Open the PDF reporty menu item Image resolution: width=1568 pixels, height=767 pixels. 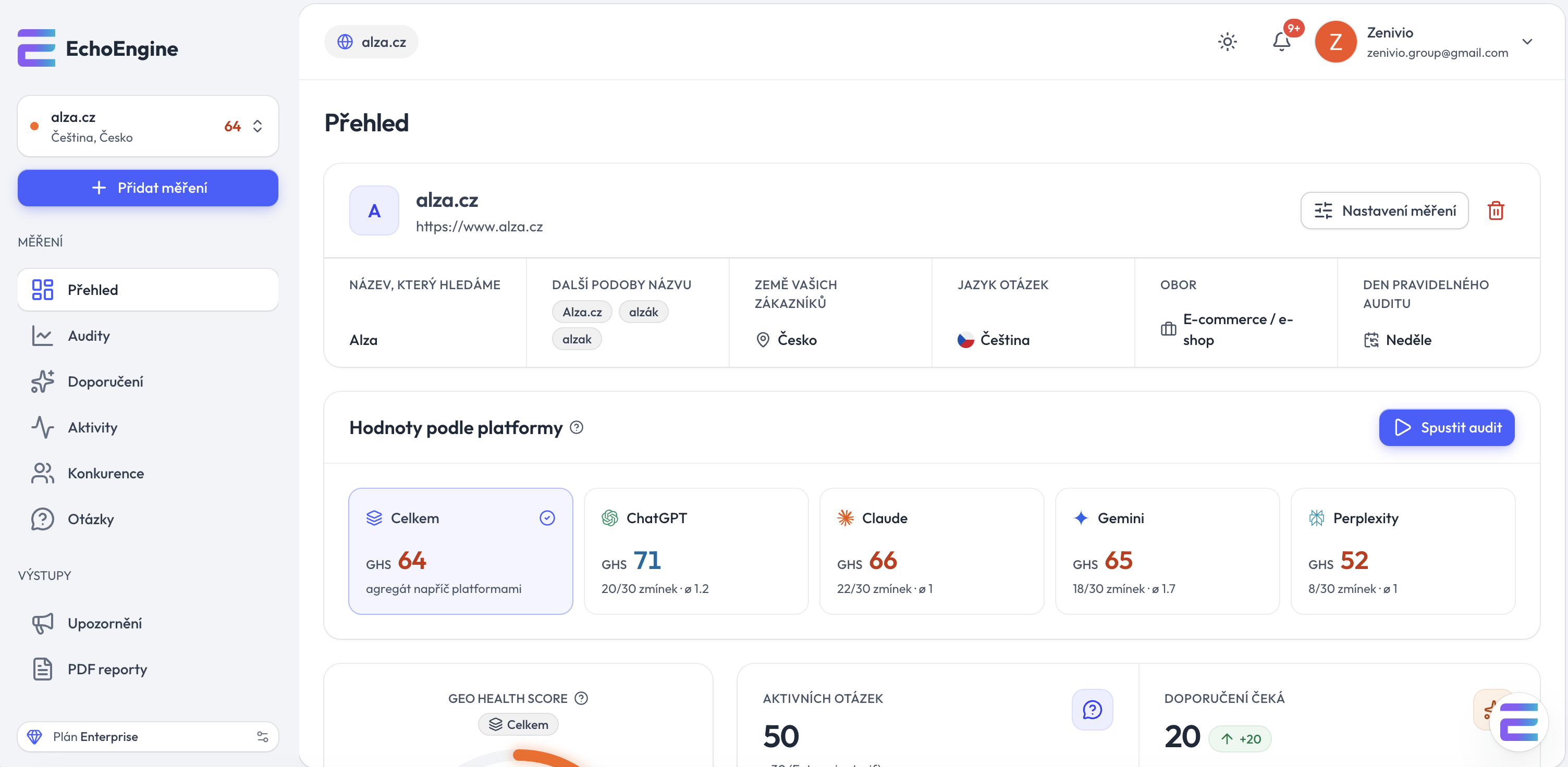click(148, 669)
